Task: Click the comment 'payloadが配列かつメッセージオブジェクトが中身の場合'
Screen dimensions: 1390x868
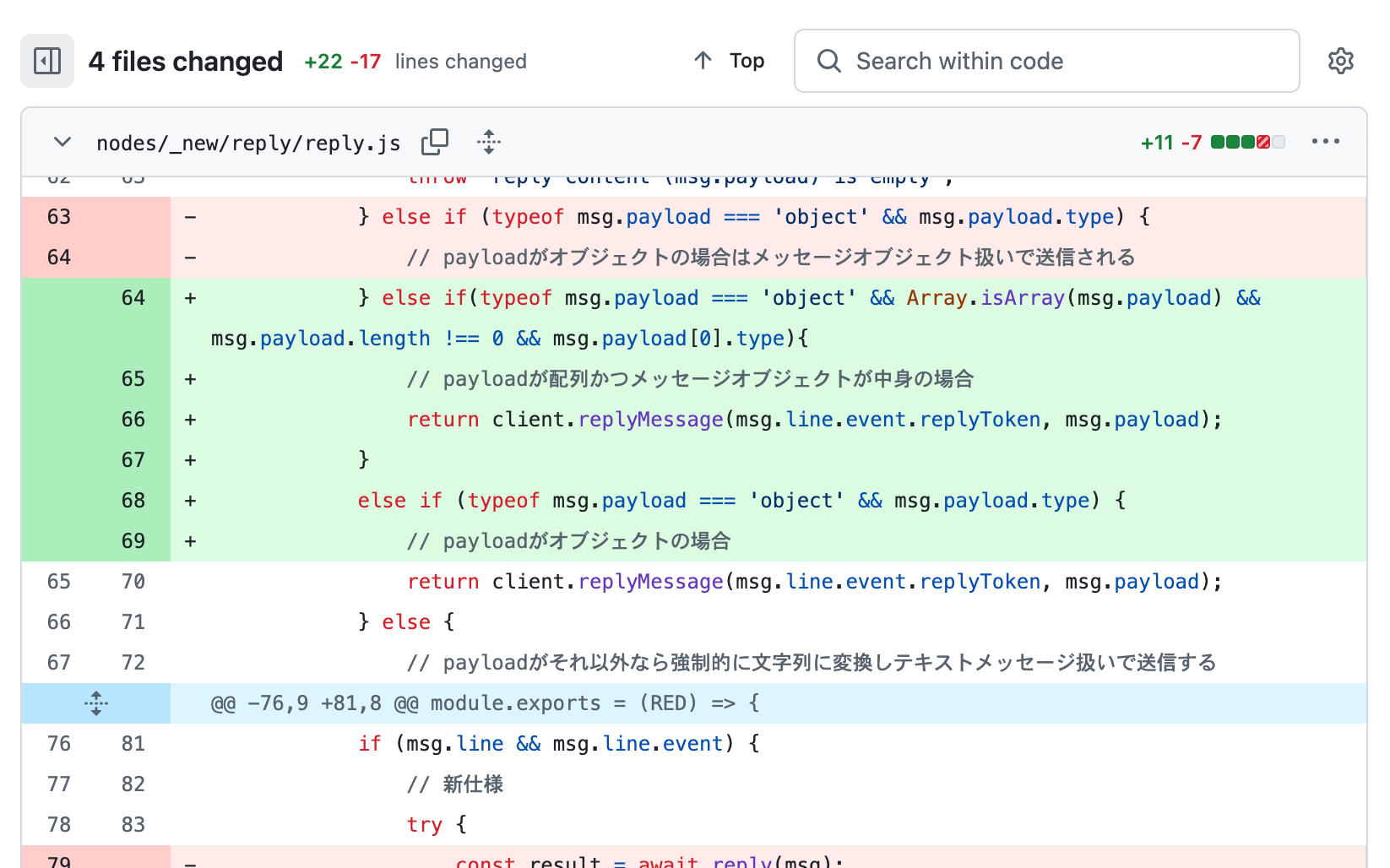Action: [x=690, y=379]
